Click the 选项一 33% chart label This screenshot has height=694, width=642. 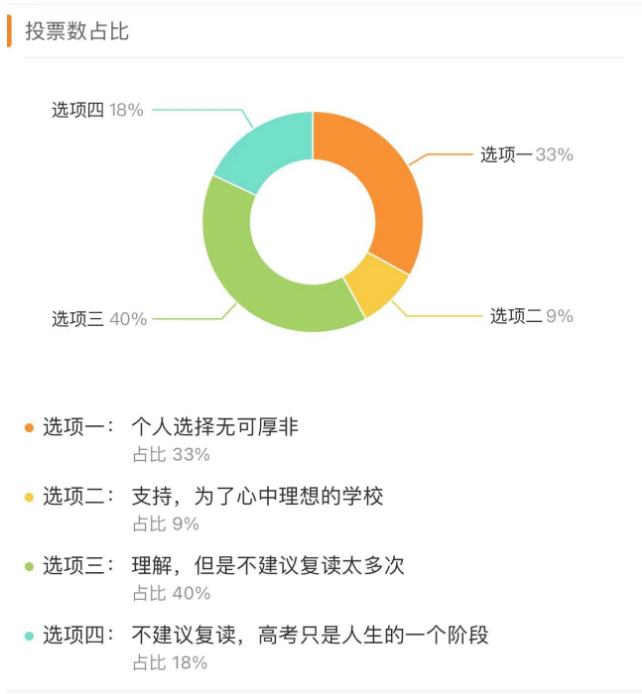526,155
